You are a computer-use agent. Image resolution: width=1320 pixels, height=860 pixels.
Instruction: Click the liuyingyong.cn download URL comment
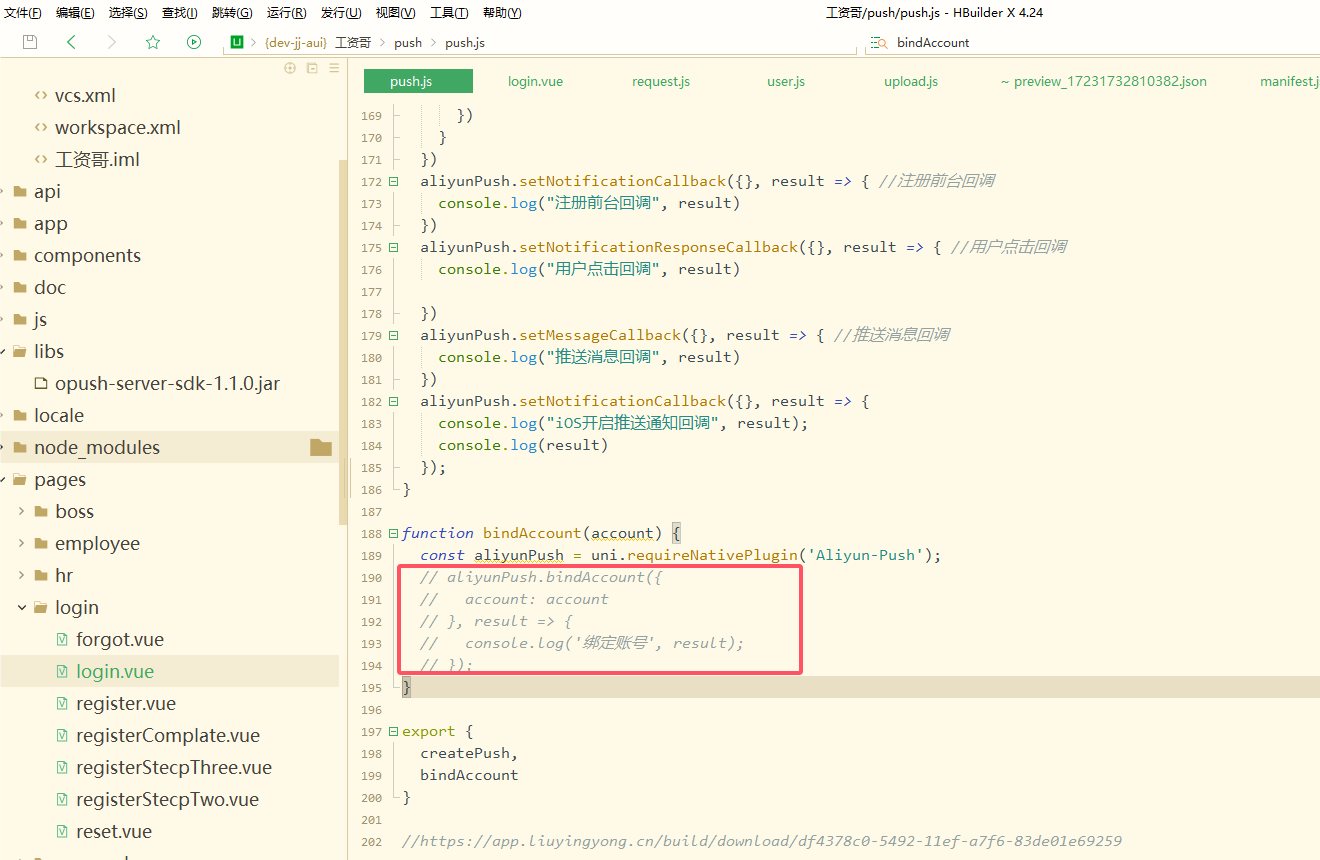click(762, 842)
